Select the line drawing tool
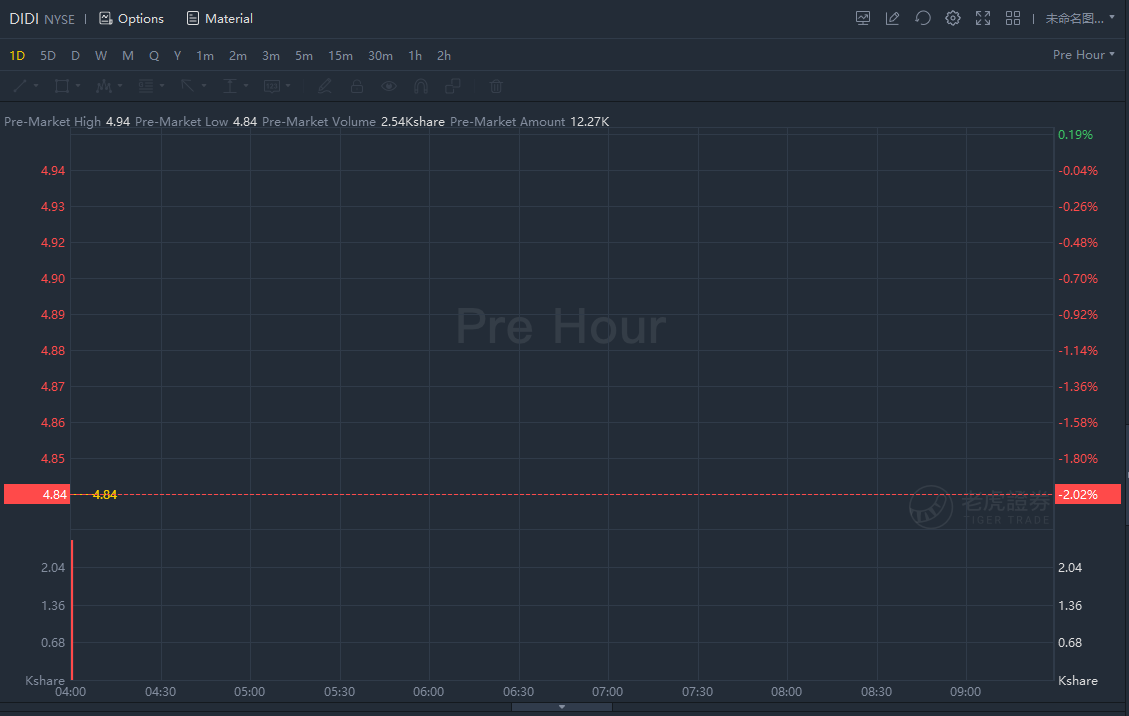Viewport: 1129px width, 716px height. [20, 86]
